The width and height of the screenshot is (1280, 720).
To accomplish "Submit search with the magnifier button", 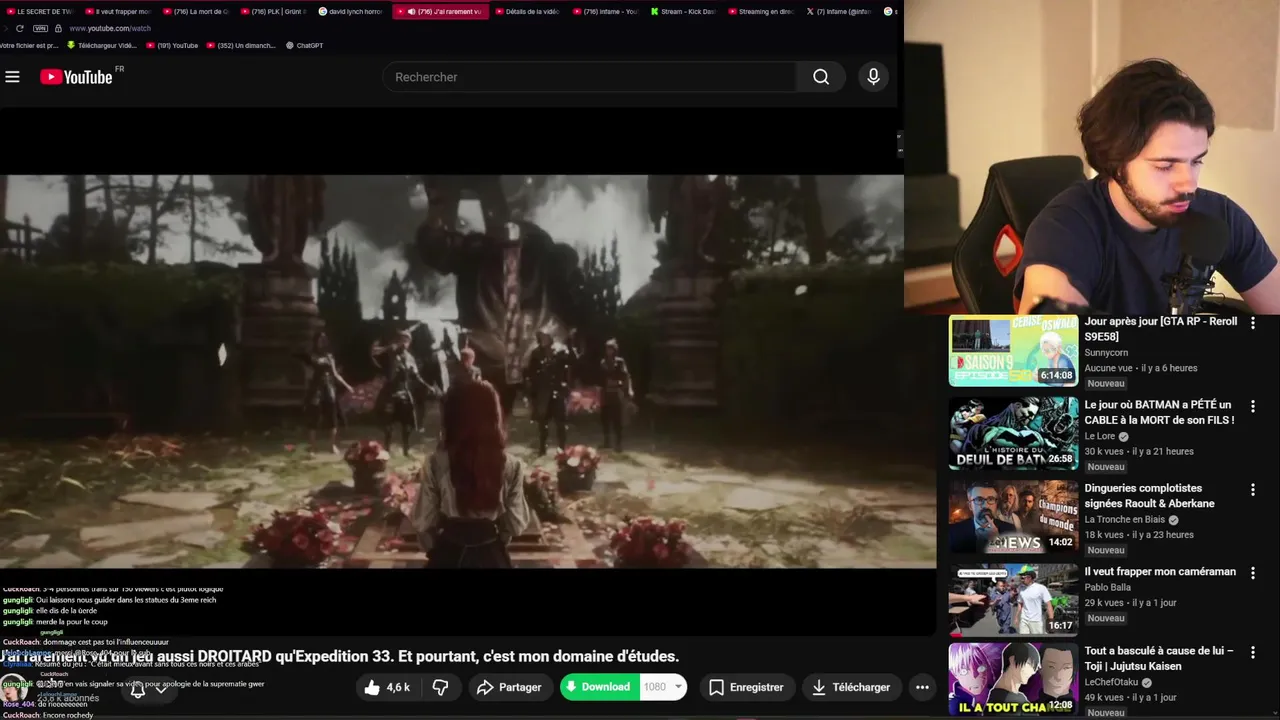I will 821,77.
